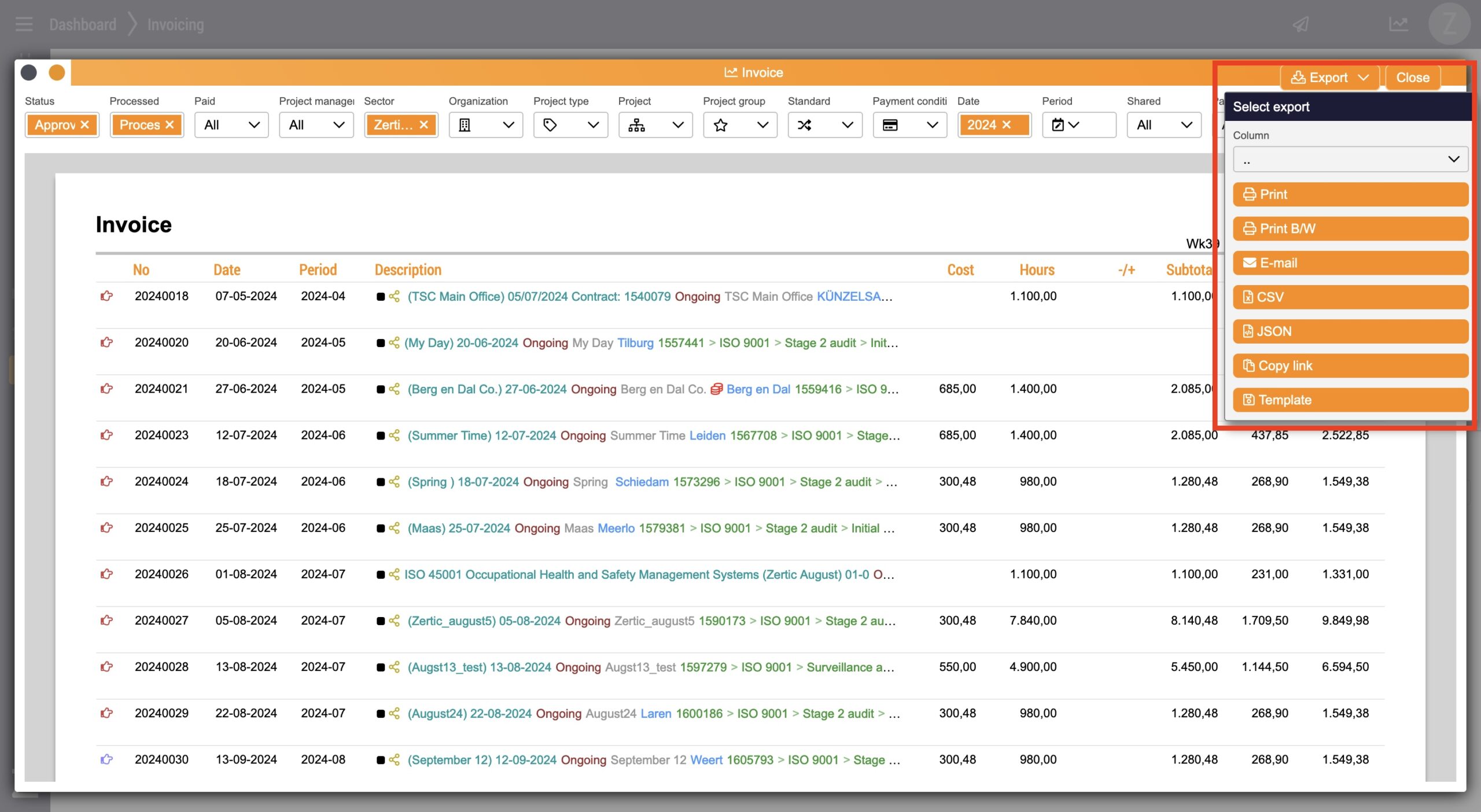Click the orange circle window button

pos(57,73)
